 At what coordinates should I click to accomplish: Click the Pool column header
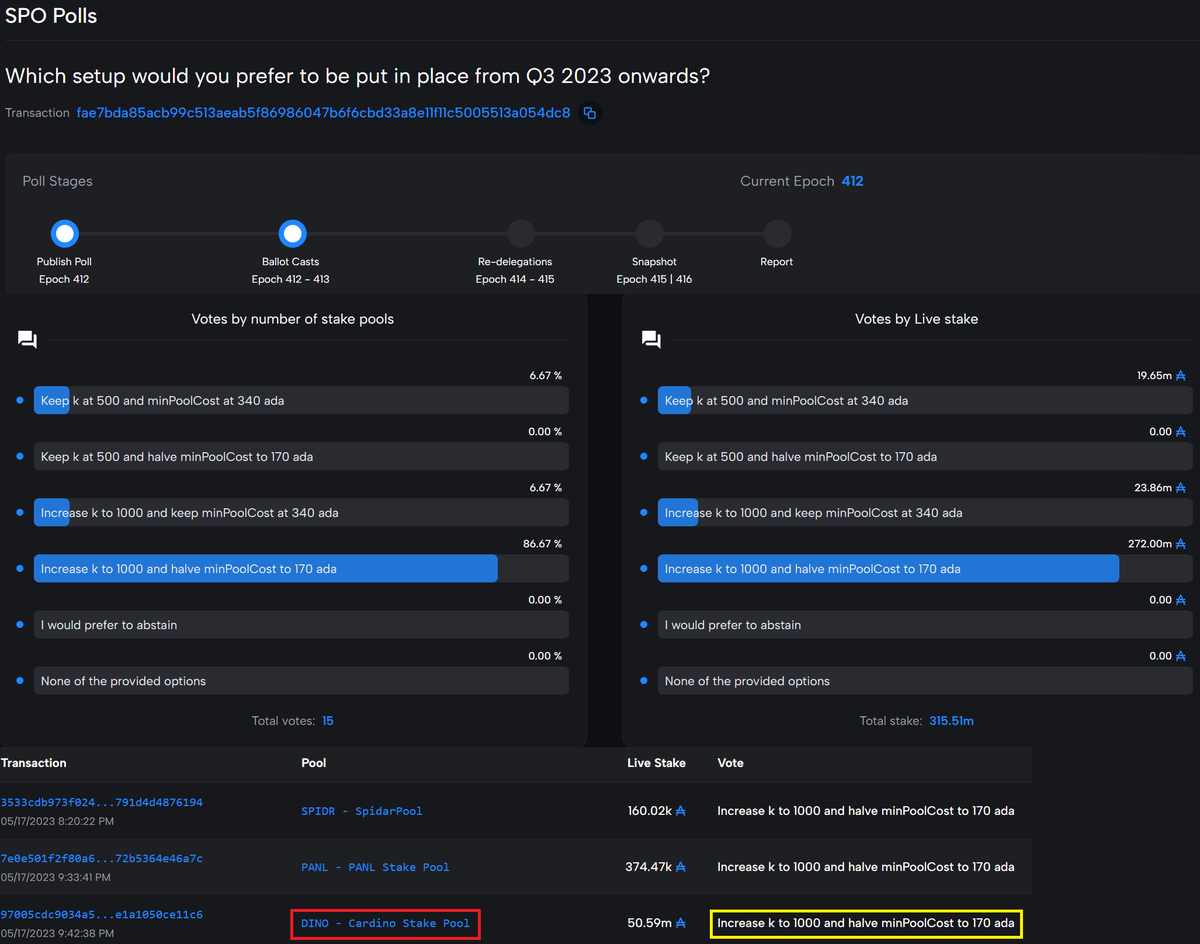313,763
